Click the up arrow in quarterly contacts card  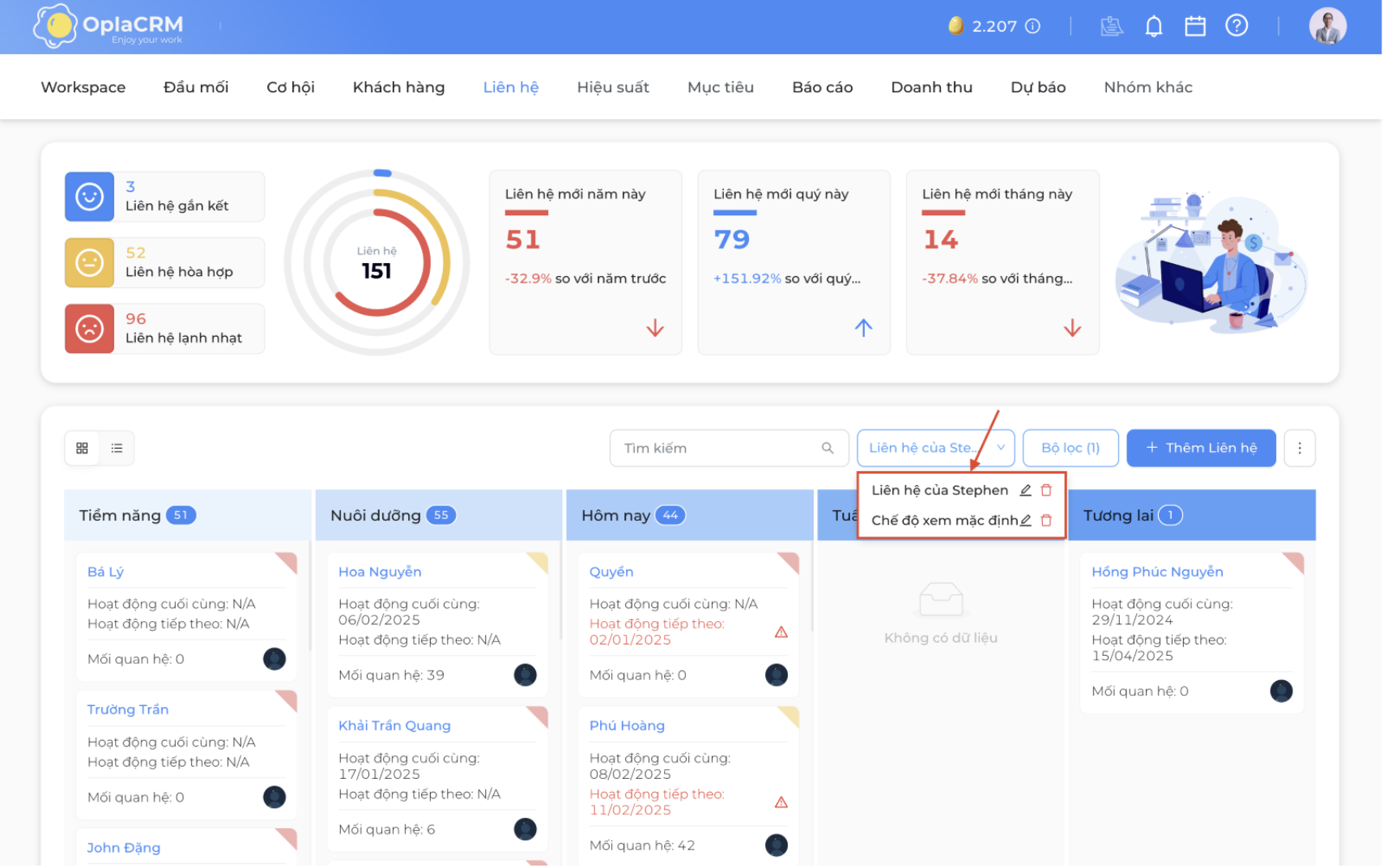pyautogui.click(x=863, y=328)
